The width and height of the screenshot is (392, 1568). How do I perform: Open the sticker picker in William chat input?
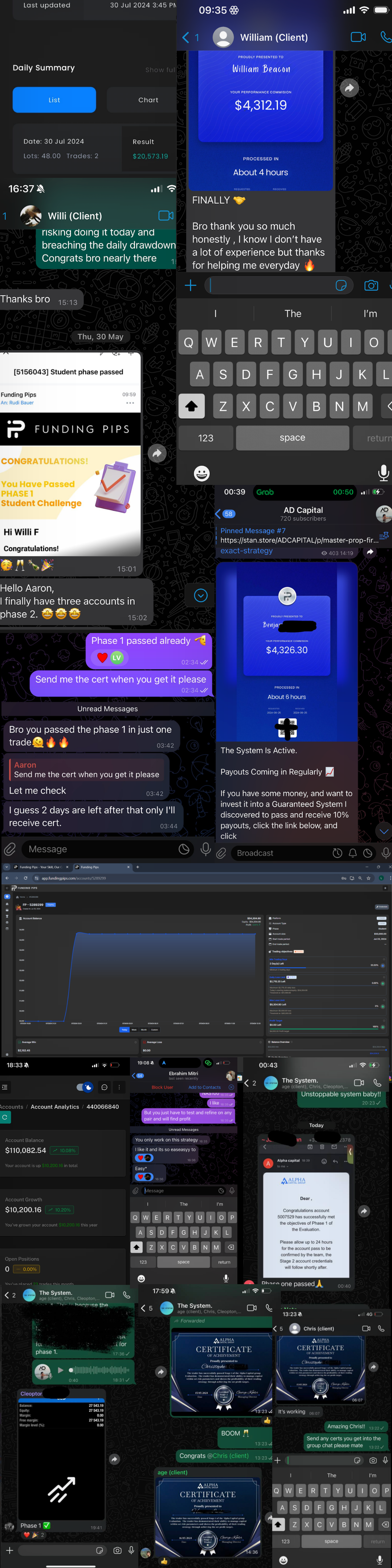(342, 286)
